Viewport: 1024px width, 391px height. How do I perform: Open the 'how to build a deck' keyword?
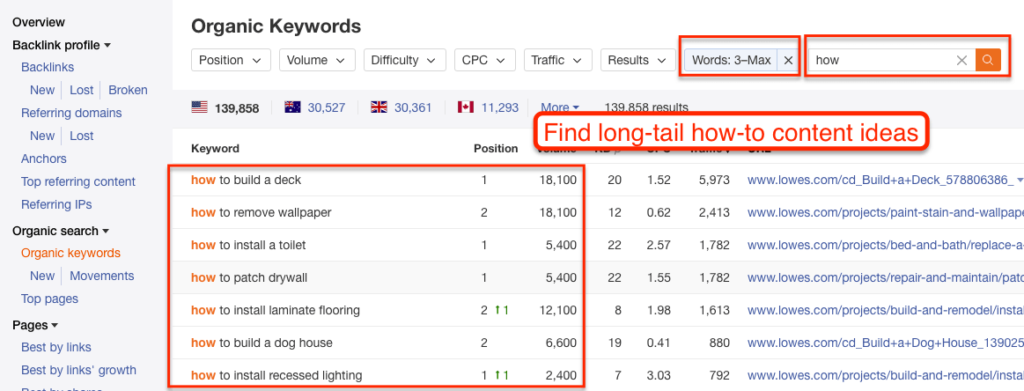click(246, 180)
